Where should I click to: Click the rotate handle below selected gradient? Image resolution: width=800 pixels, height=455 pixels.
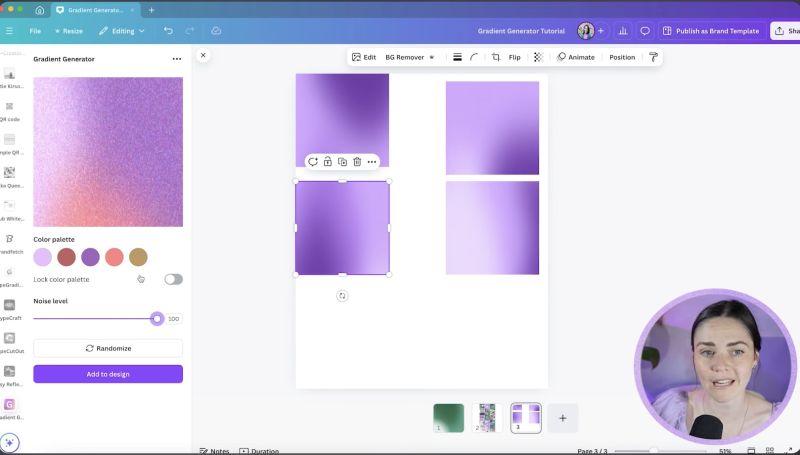(x=342, y=296)
